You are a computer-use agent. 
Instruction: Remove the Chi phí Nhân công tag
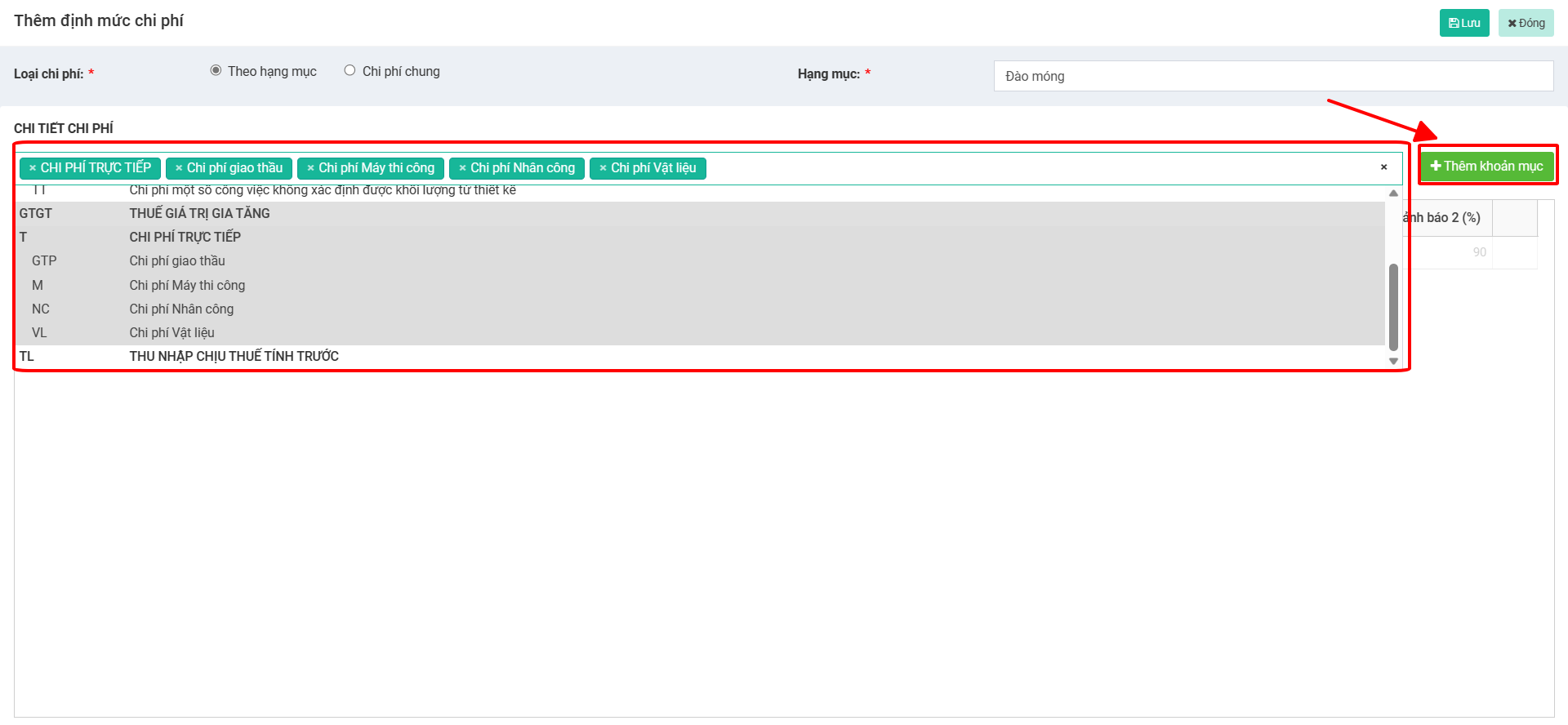click(462, 168)
